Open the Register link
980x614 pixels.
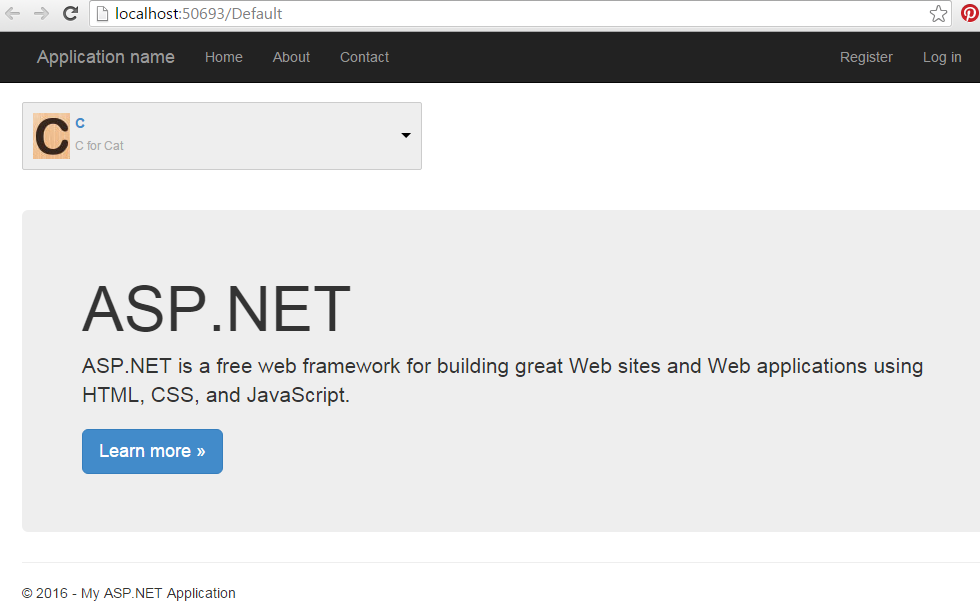click(x=866, y=57)
